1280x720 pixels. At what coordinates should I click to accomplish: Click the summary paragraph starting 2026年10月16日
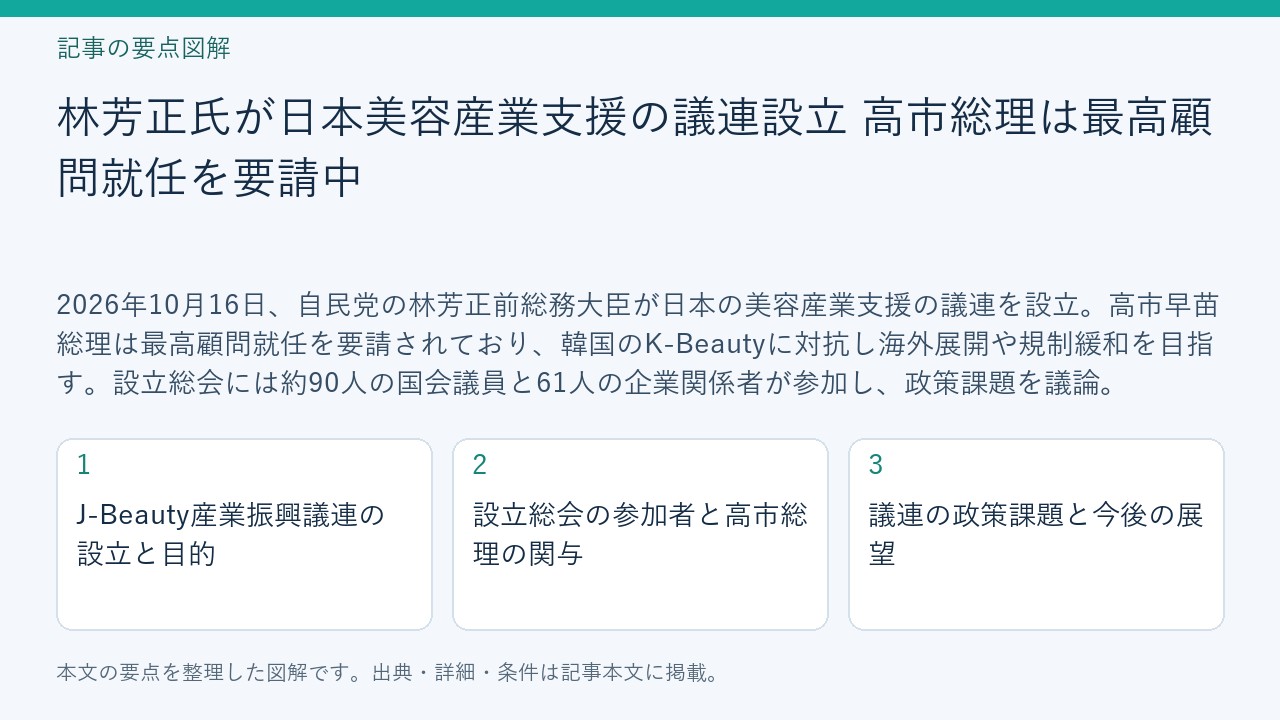[x=638, y=343]
